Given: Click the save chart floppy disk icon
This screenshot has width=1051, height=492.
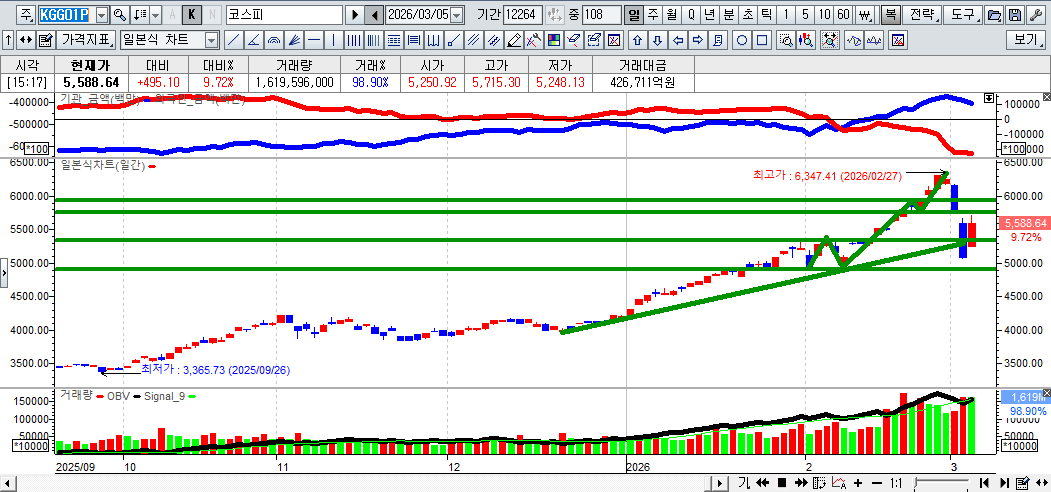Looking at the screenshot, I should tap(1015, 15).
